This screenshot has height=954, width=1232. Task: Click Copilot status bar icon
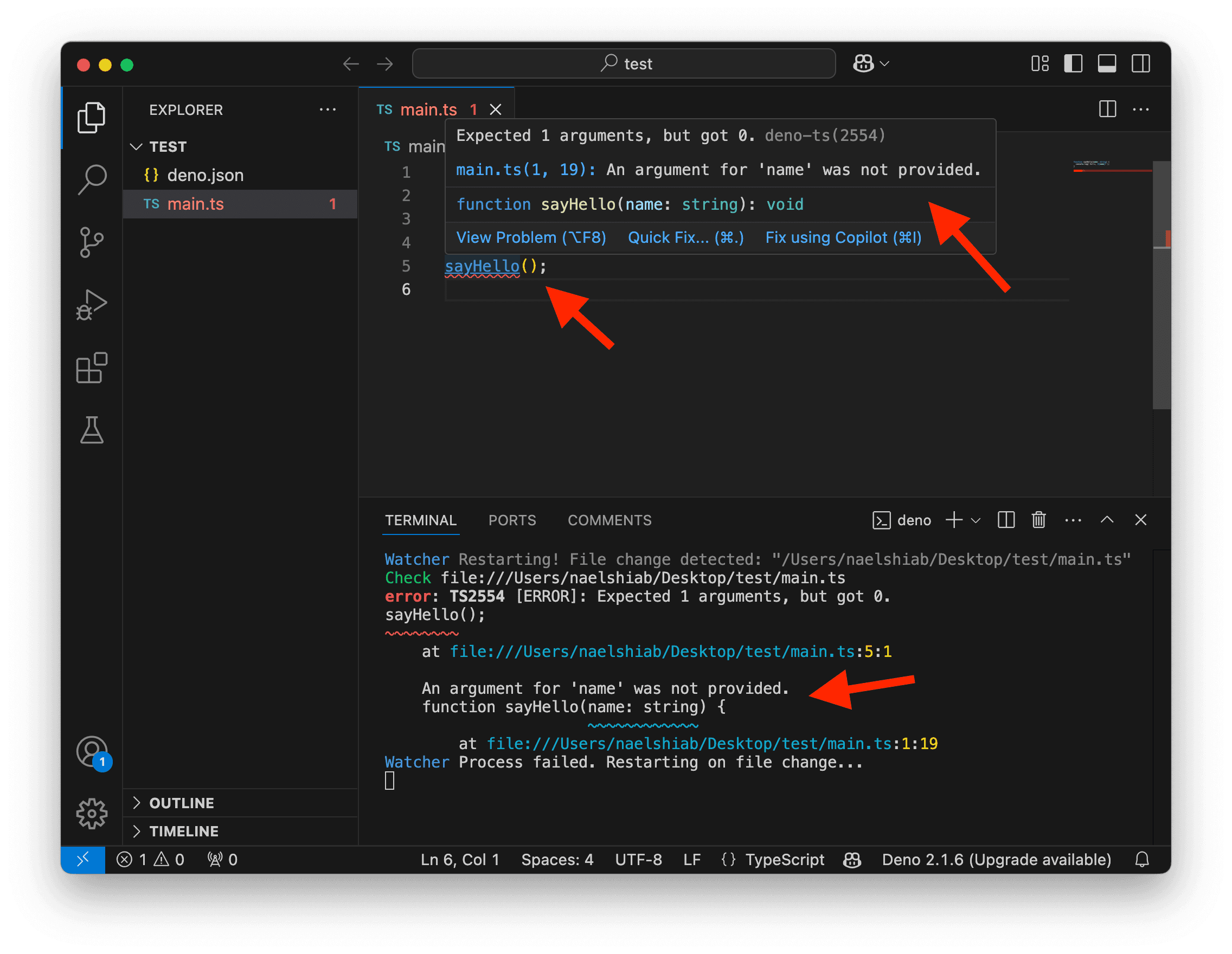coord(852,859)
